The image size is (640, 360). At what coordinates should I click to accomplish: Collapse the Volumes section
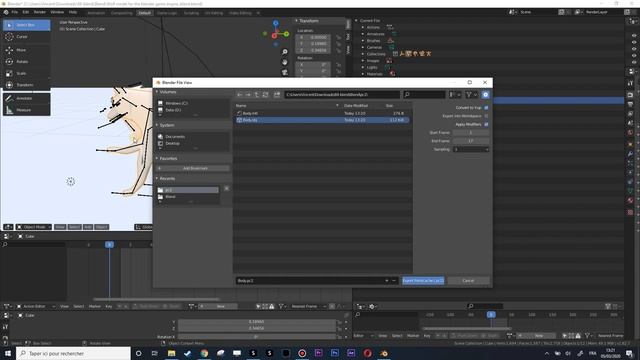click(157, 92)
